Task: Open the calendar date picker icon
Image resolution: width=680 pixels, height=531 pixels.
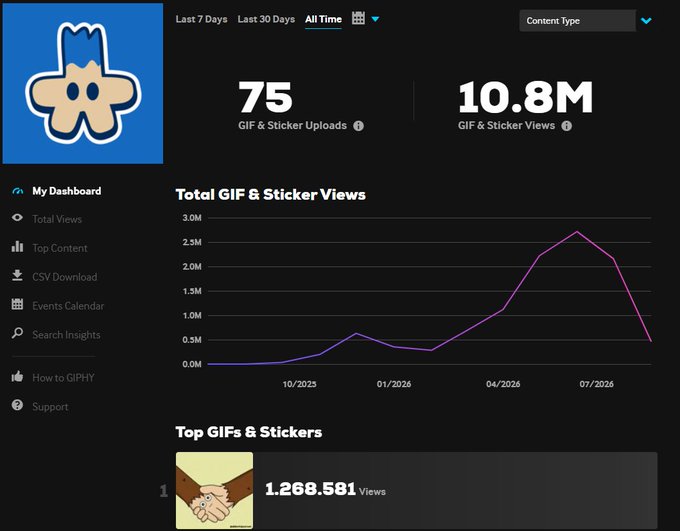Action: [358, 18]
